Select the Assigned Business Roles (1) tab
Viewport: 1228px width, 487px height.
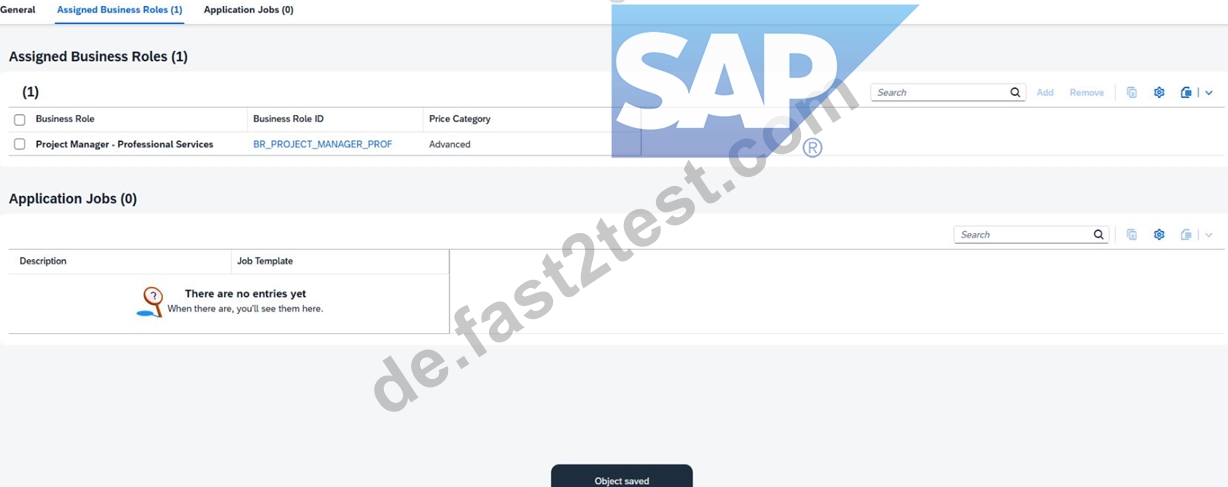(x=120, y=9)
